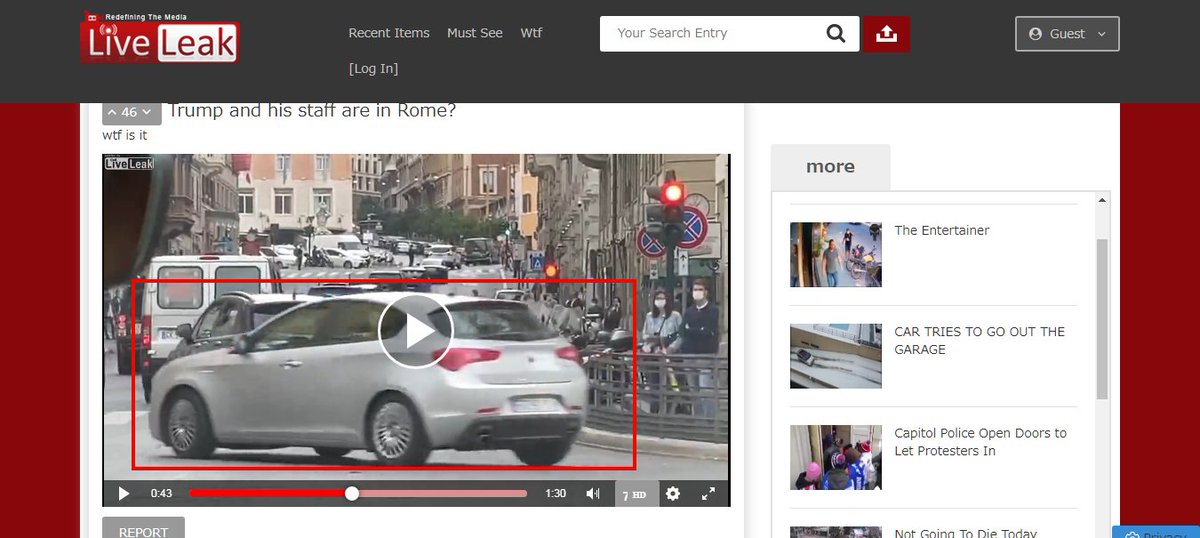The image size is (1200, 538).
Task: Click the total duration 1:30 label
Action: (x=556, y=493)
